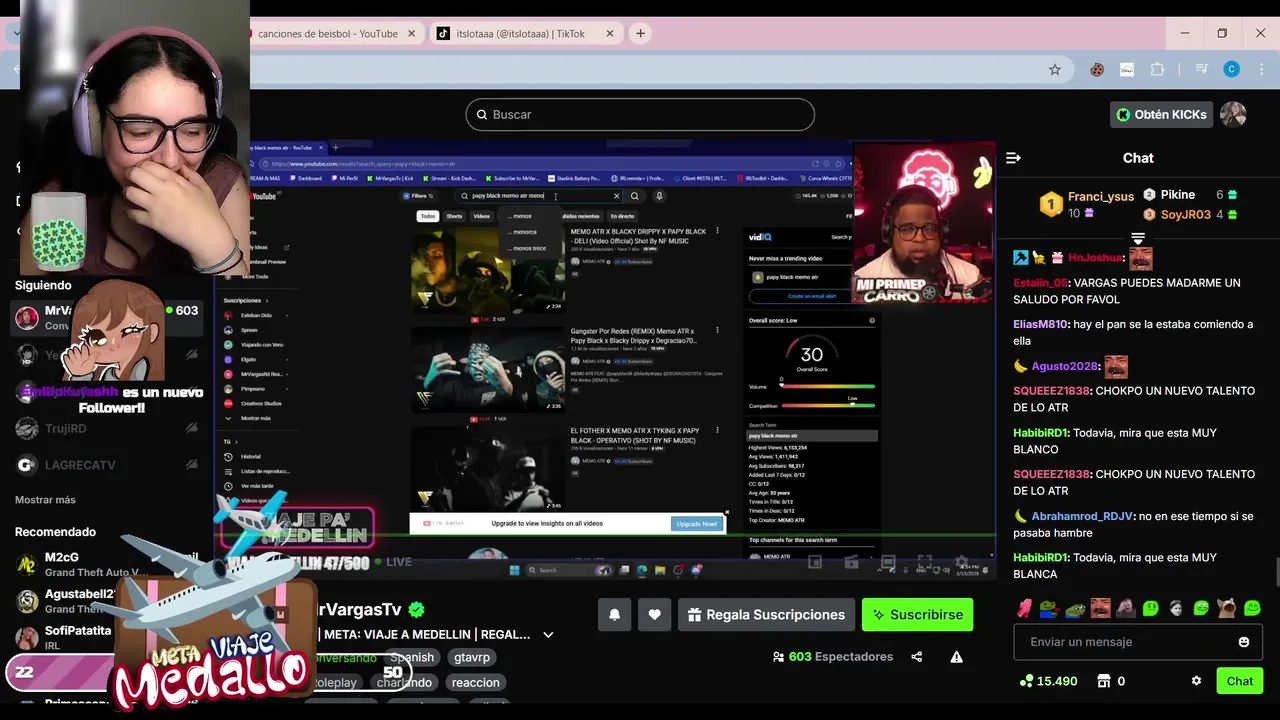Open the emoji picker in message box

click(1244, 642)
